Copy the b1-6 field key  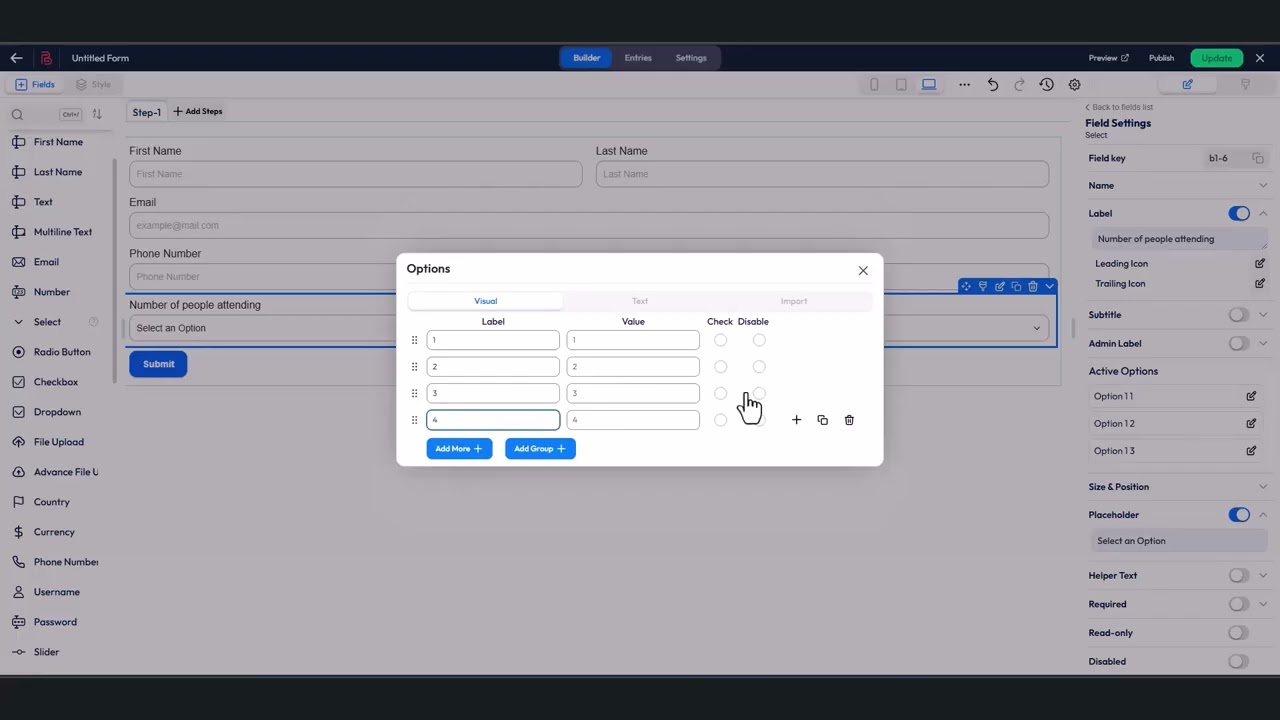click(x=1258, y=158)
